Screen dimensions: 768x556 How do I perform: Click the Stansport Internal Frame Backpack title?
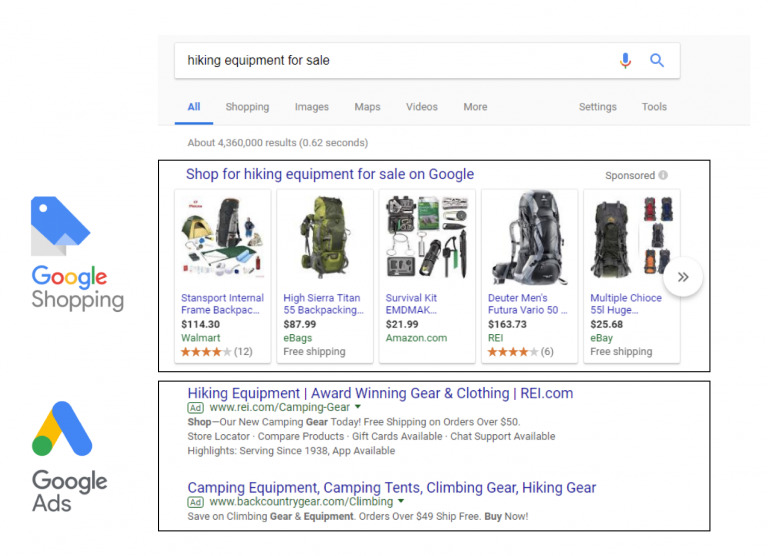222,304
